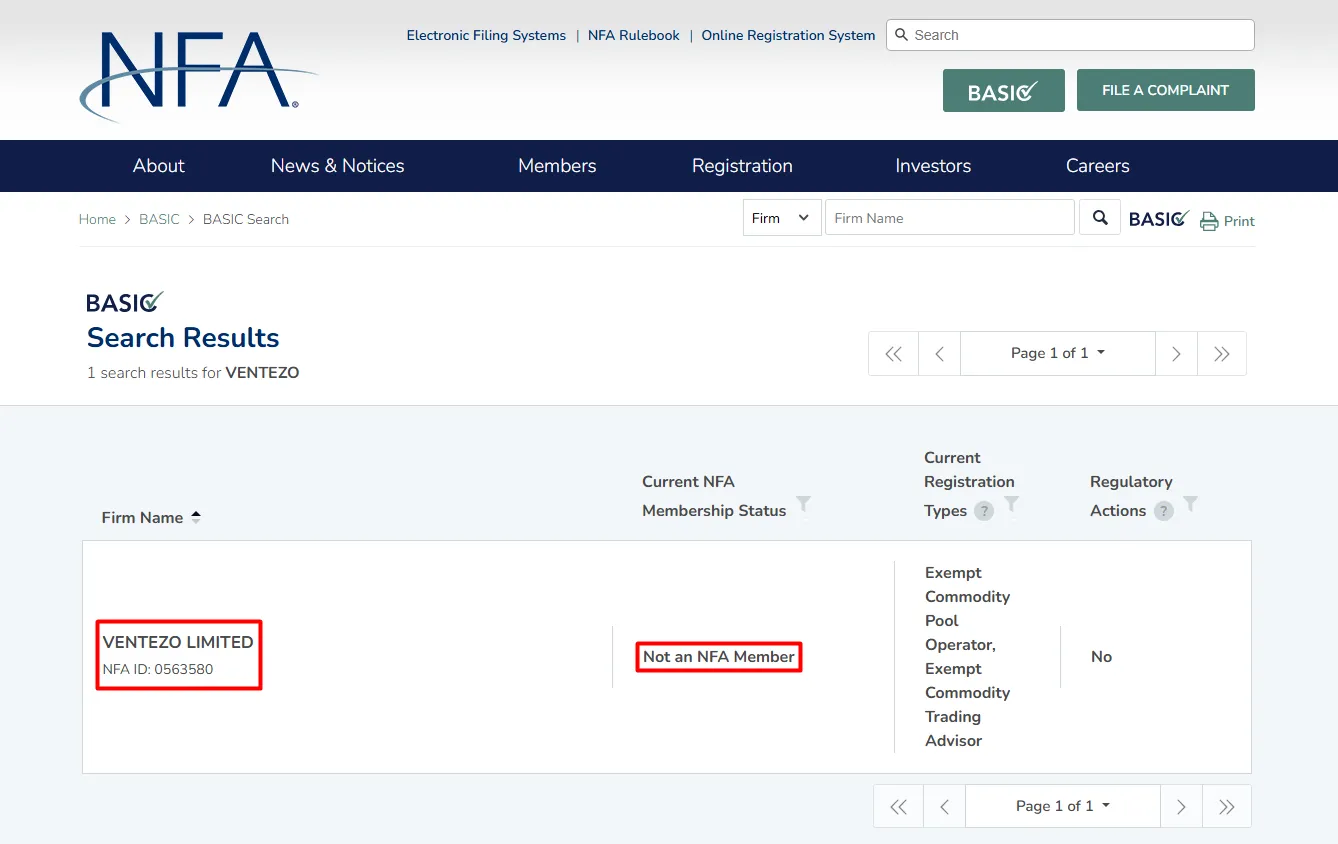Screen dimensions: 1338x844
Task: Open the bottom Page 1 of 1 dropdown
Action: 1063,806
